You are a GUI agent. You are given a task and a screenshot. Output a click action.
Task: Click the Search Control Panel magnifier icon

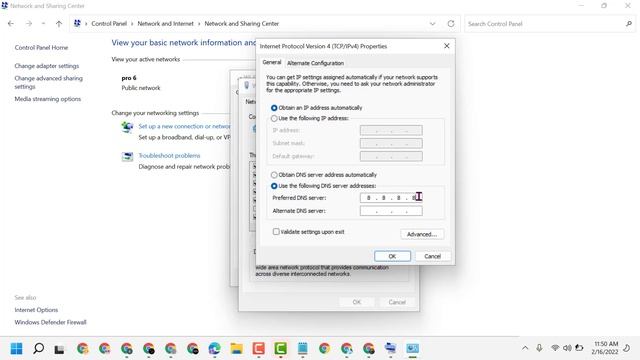click(x=629, y=24)
